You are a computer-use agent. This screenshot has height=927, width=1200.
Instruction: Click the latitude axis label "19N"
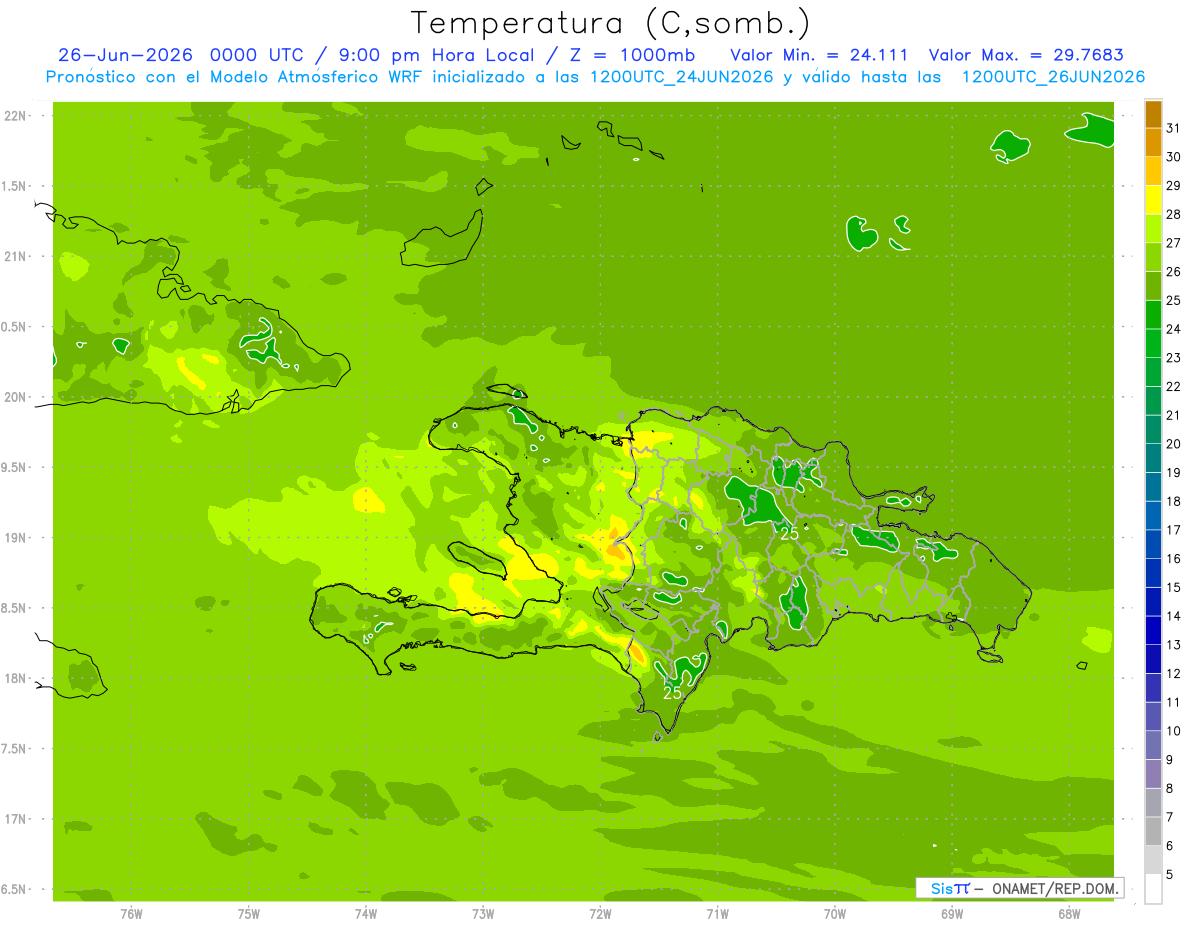pyautogui.click(x=16, y=538)
